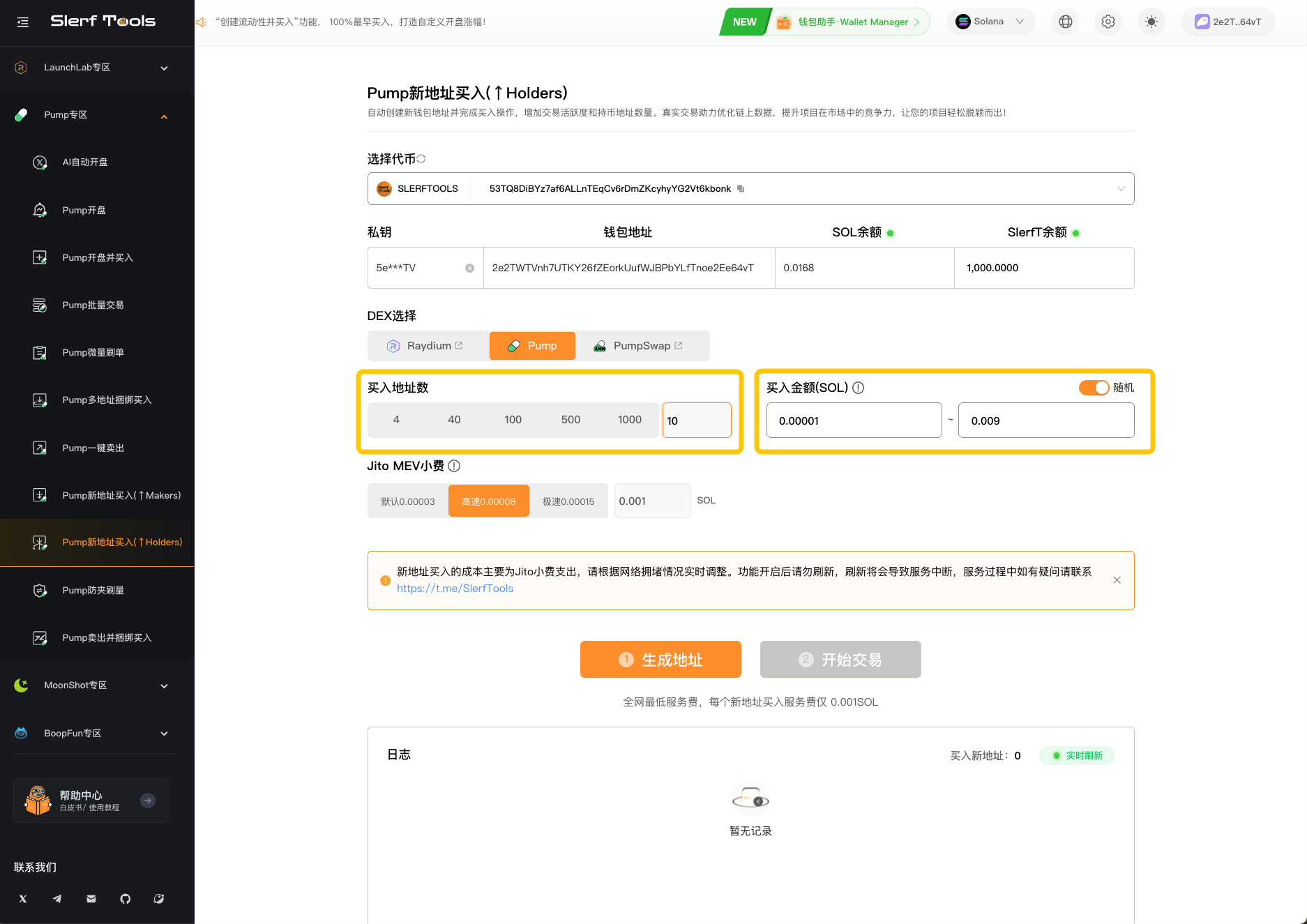Click the help center arrow icon
Screen dimensions: 1307x924
click(148, 801)
